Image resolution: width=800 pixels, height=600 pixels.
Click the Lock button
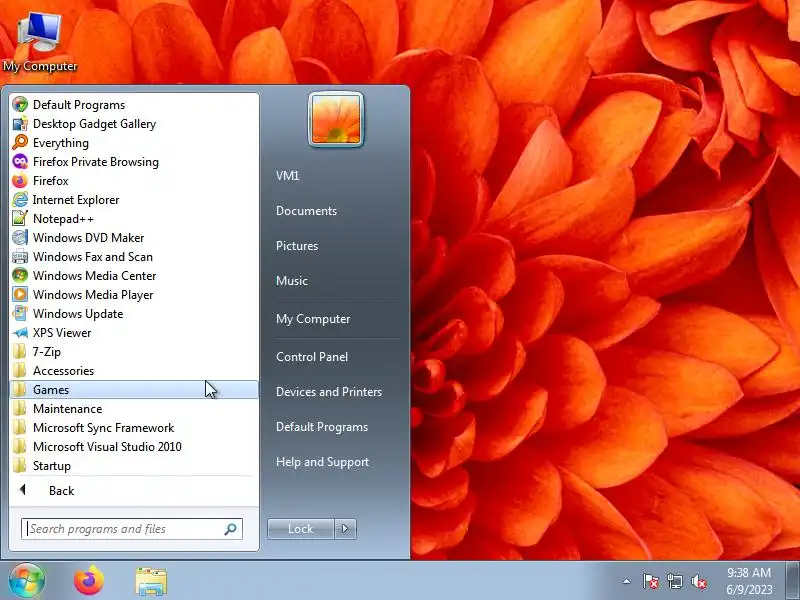301,529
